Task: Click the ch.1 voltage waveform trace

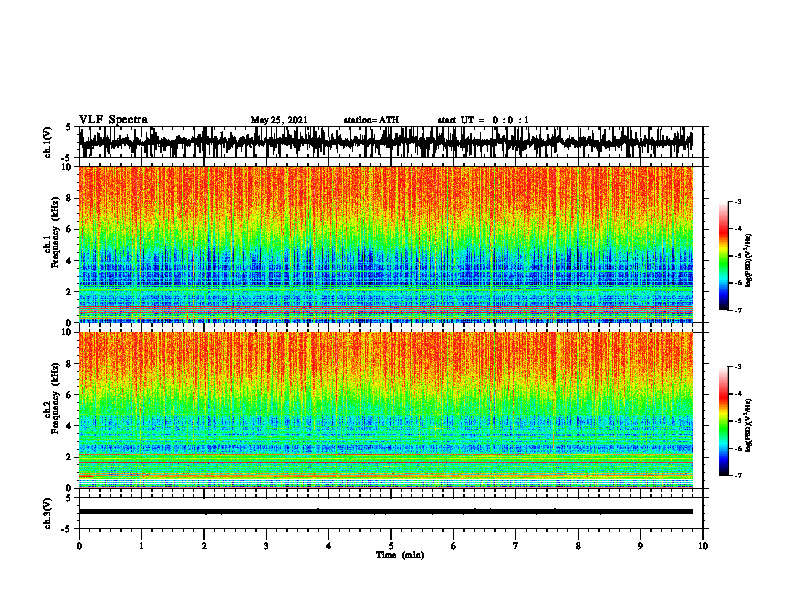Action: [x=386, y=142]
